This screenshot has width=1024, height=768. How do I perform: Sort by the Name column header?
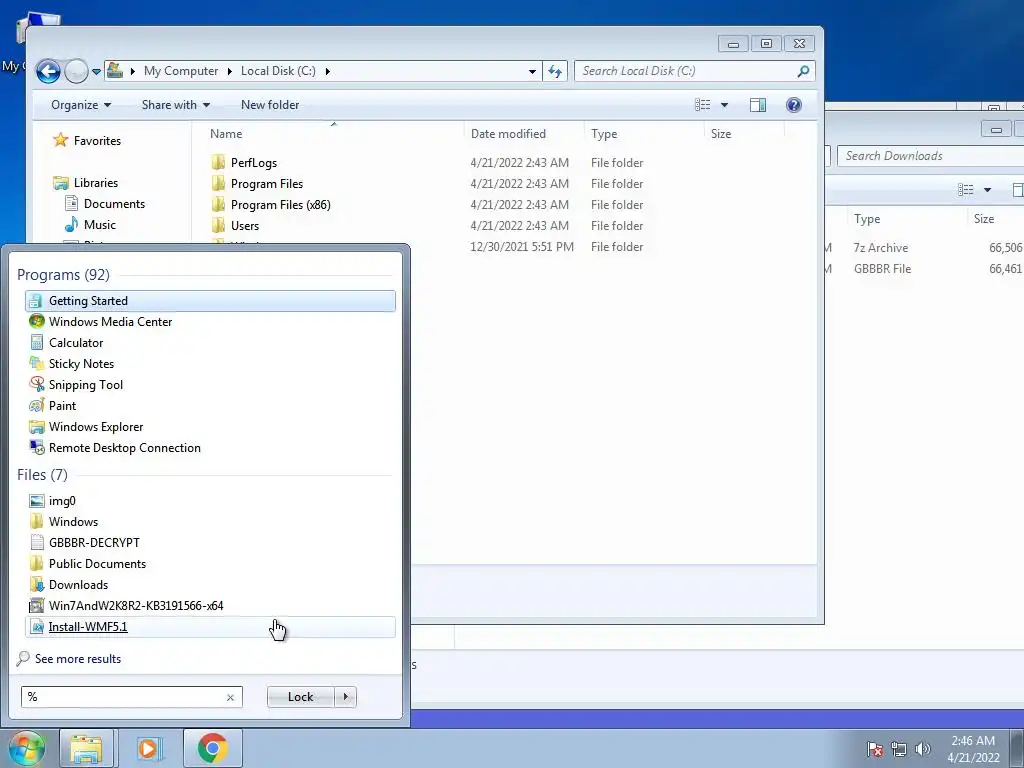[333, 133]
